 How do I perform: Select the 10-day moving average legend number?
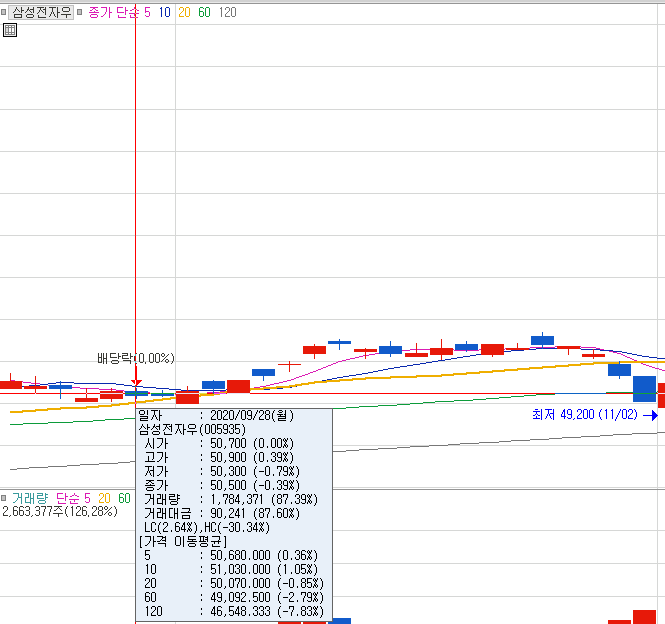coord(165,12)
